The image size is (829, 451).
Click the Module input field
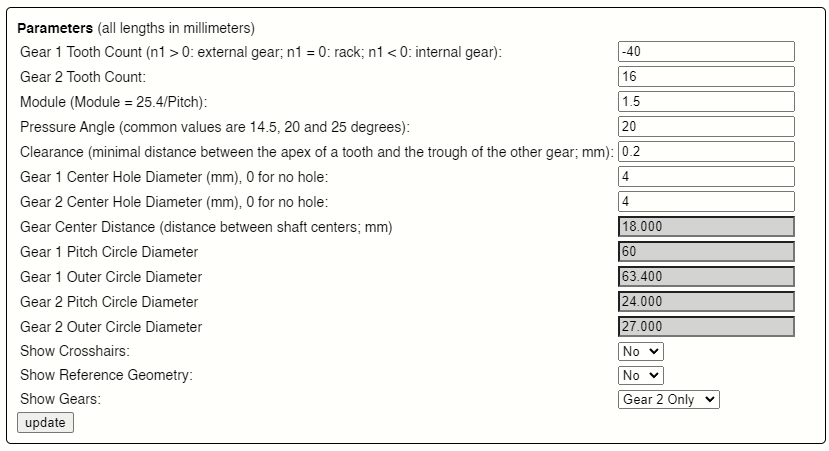coord(706,102)
